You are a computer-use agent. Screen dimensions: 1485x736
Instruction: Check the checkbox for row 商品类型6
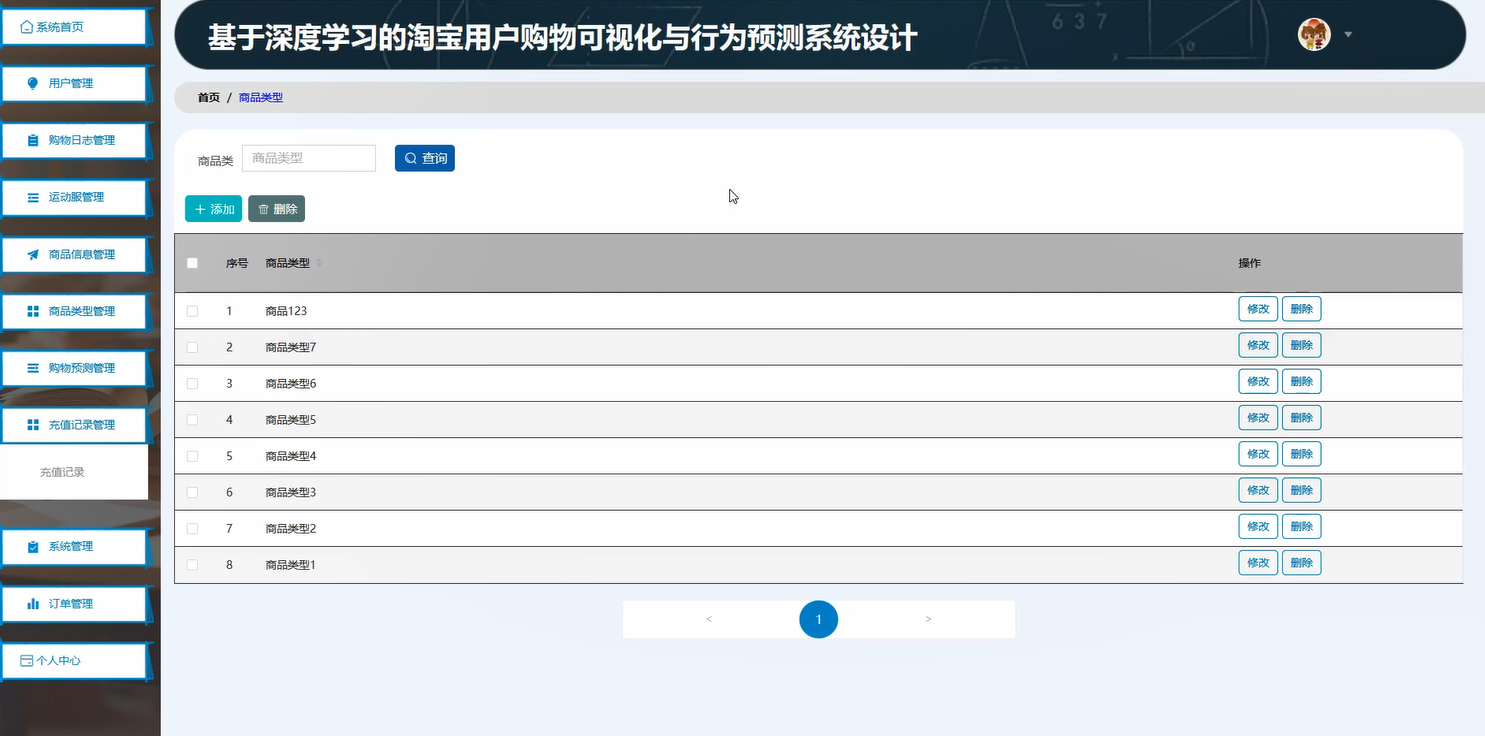point(192,383)
